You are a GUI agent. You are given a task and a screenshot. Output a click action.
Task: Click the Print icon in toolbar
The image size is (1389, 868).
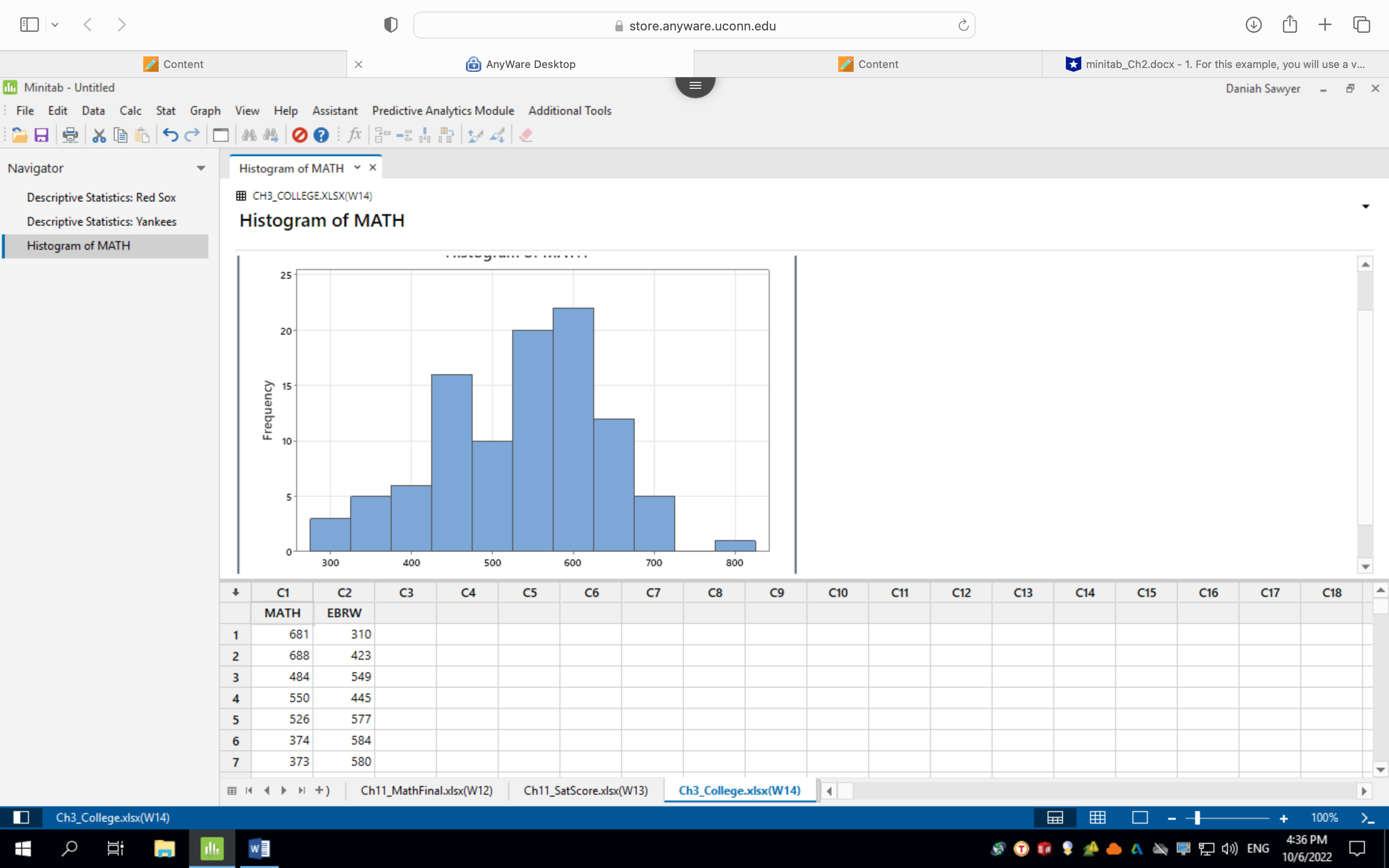pyautogui.click(x=70, y=135)
